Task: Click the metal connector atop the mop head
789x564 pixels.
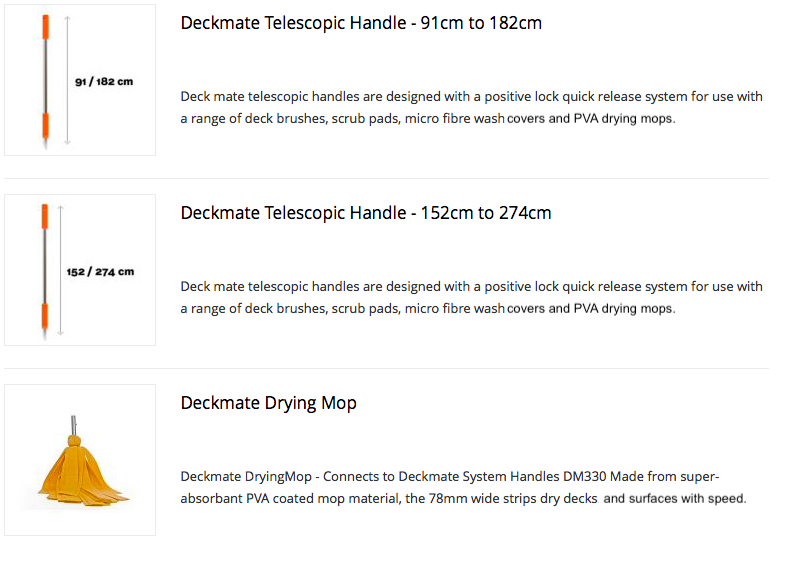Action: coord(73,426)
